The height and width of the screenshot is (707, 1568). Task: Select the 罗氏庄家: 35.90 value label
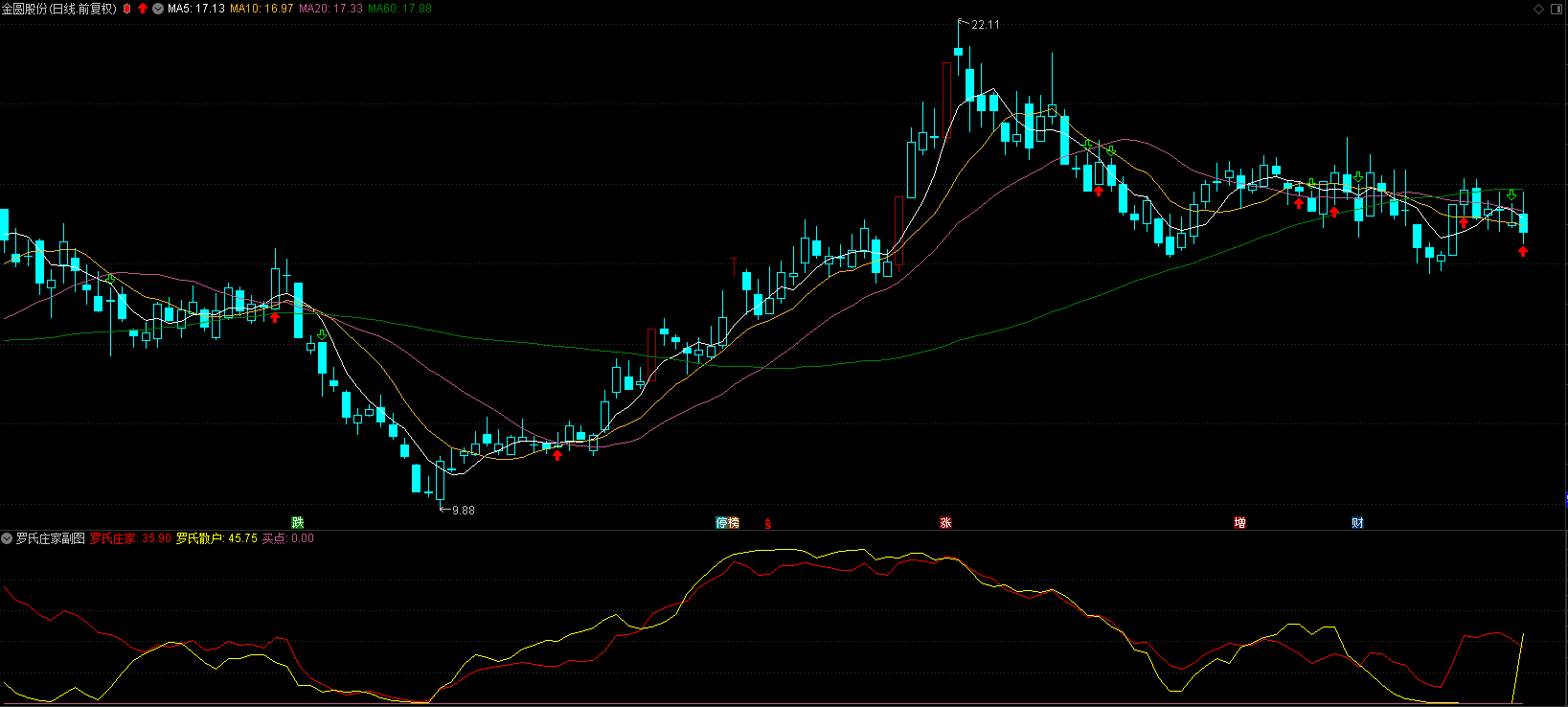pyautogui.click(x=130, y=538)
